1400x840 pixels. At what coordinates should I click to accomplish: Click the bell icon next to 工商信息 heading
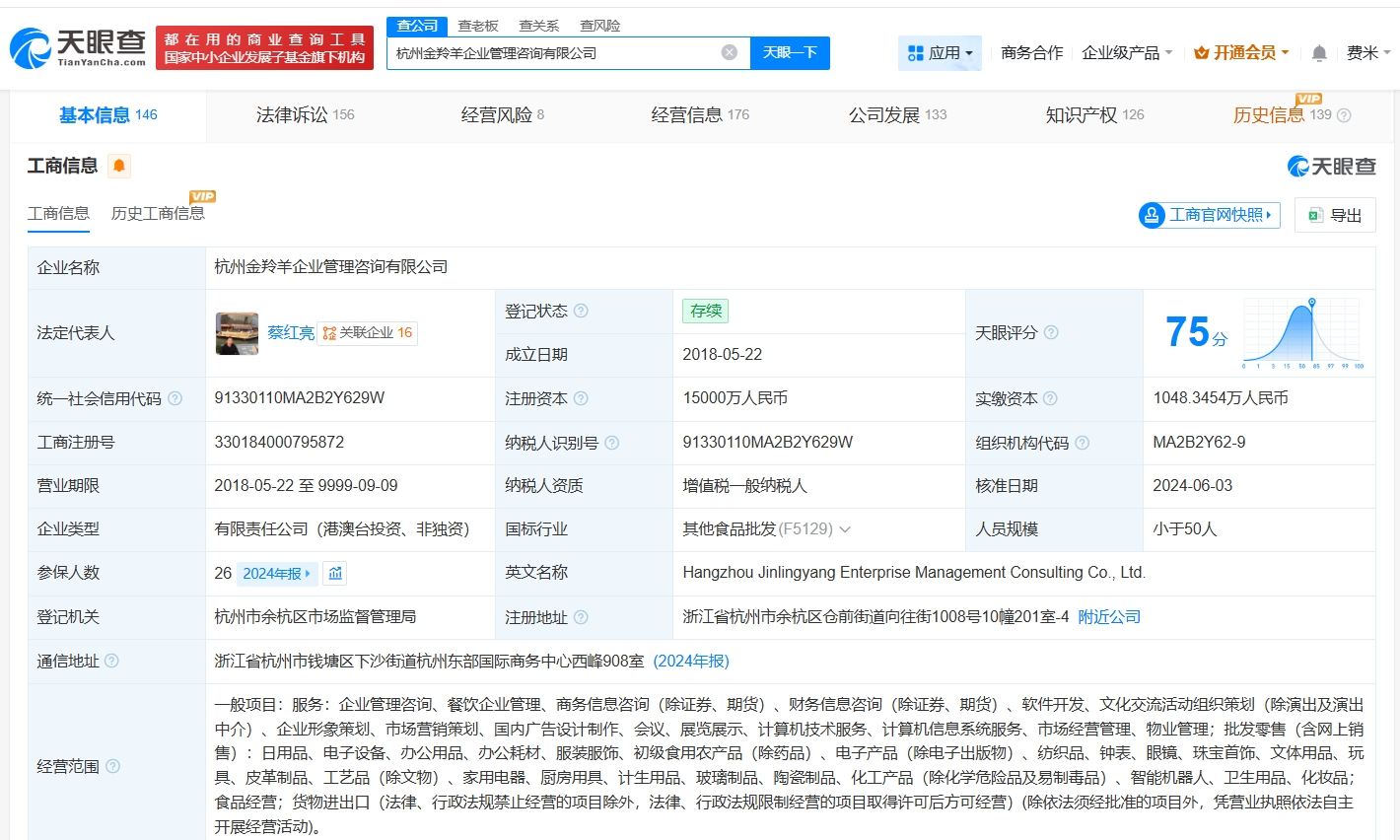pyautogui.click(x=116, y=166)
